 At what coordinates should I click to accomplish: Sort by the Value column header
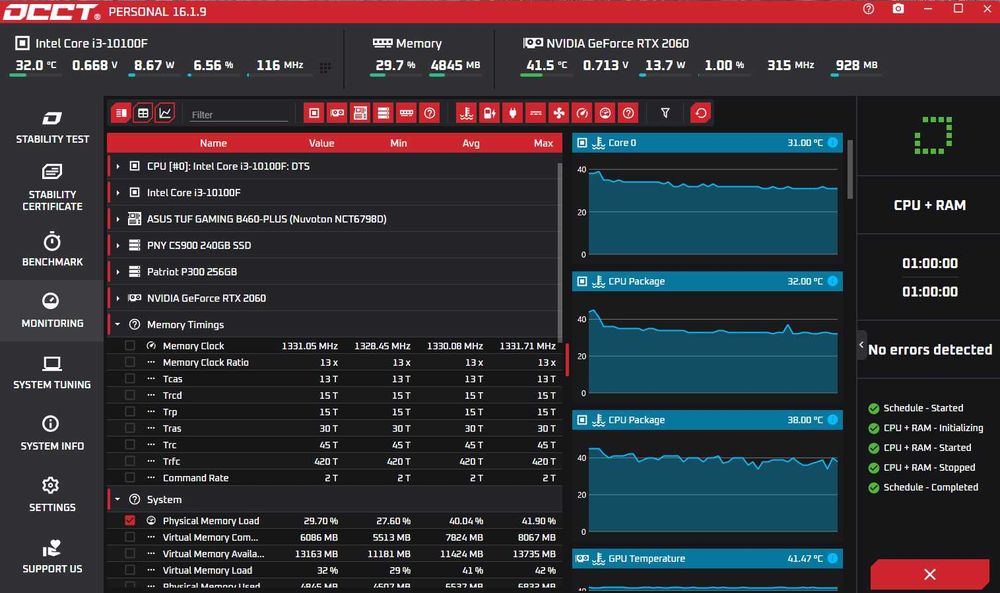pyautogui.click(x=321, y=143)
